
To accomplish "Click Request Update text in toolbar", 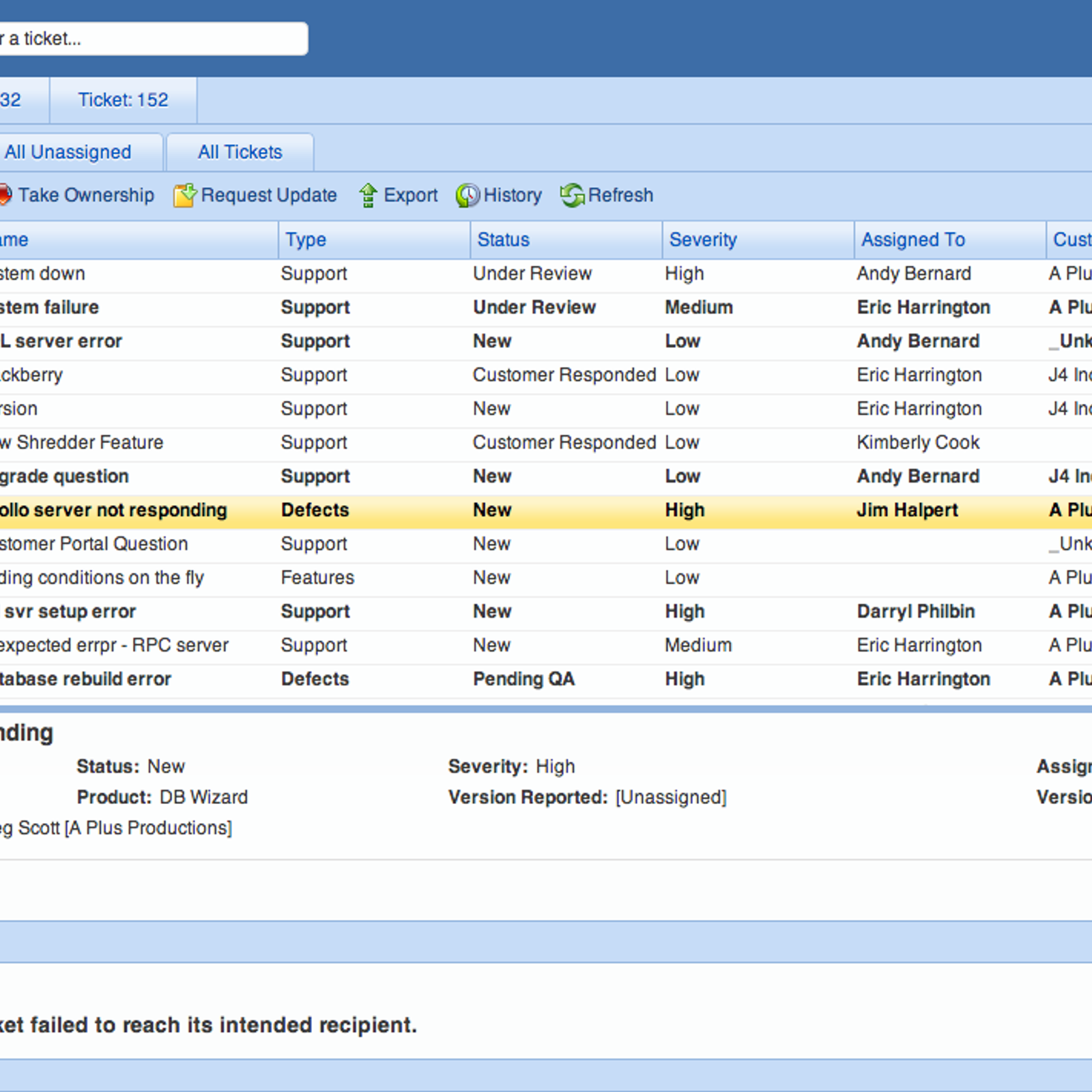I will click(269, 195).
